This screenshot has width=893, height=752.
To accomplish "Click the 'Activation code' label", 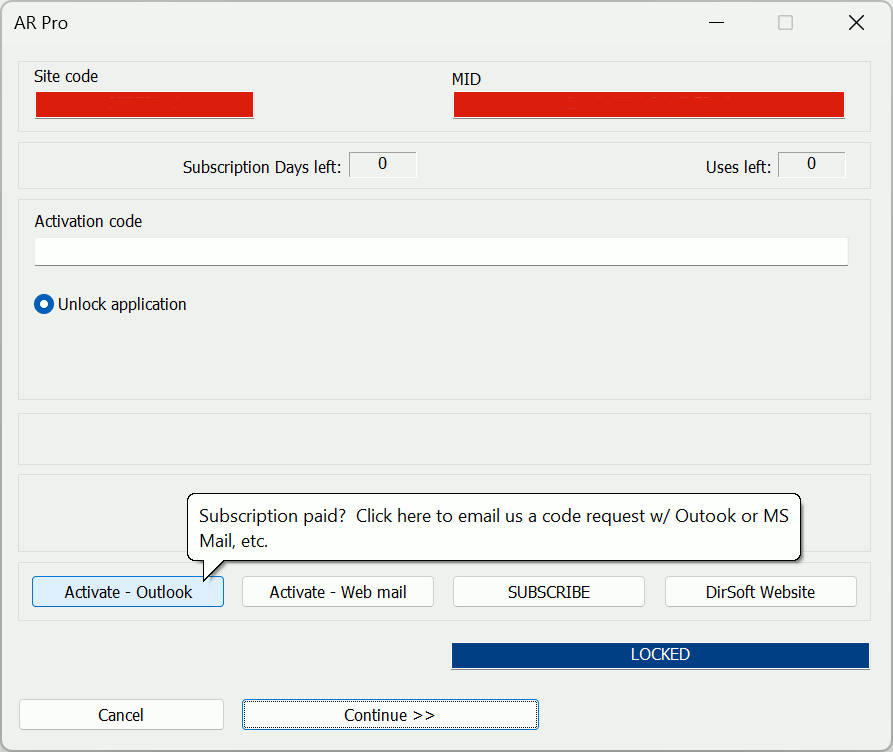I will [88, 221].
